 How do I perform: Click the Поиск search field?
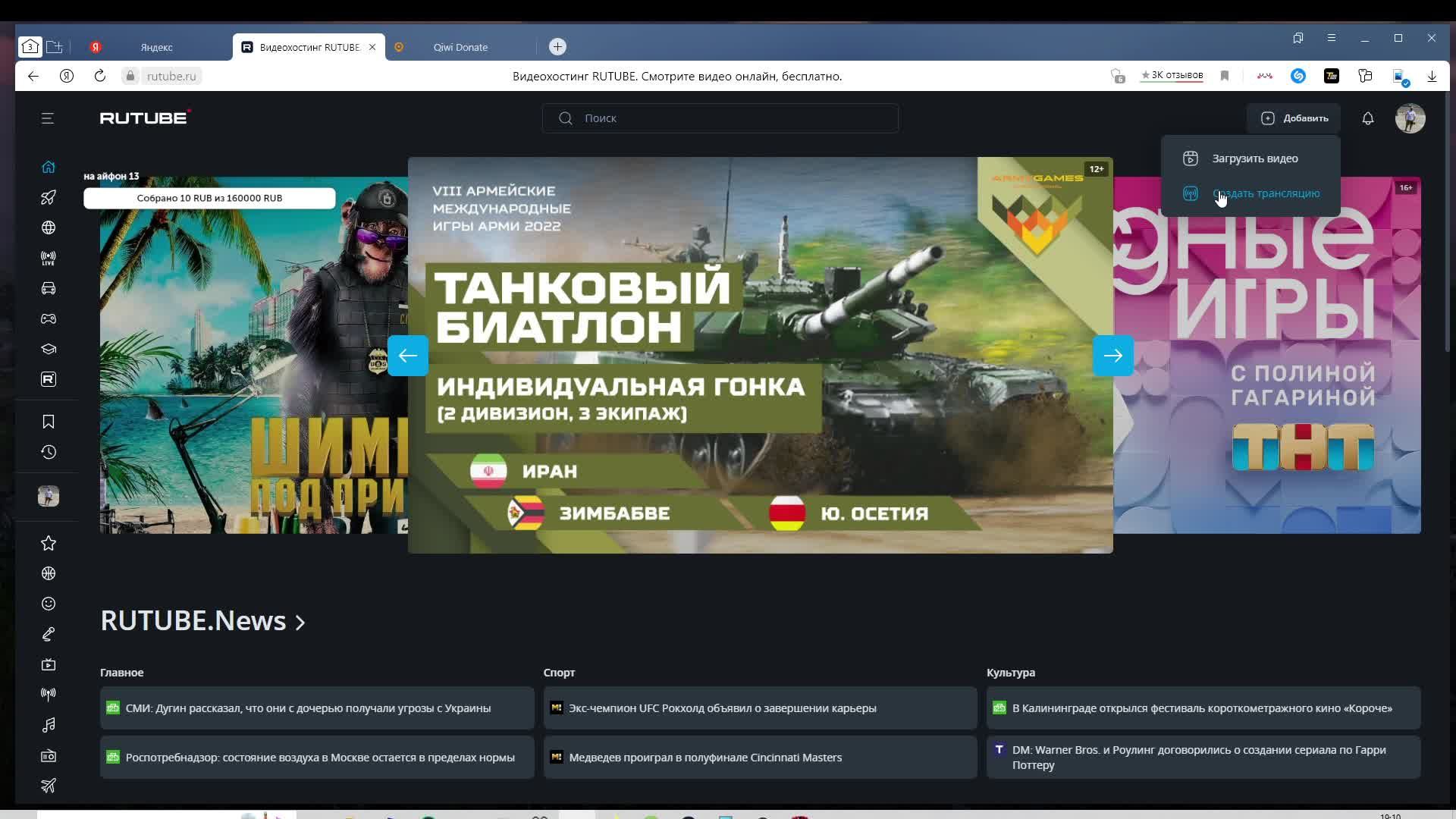720,118
